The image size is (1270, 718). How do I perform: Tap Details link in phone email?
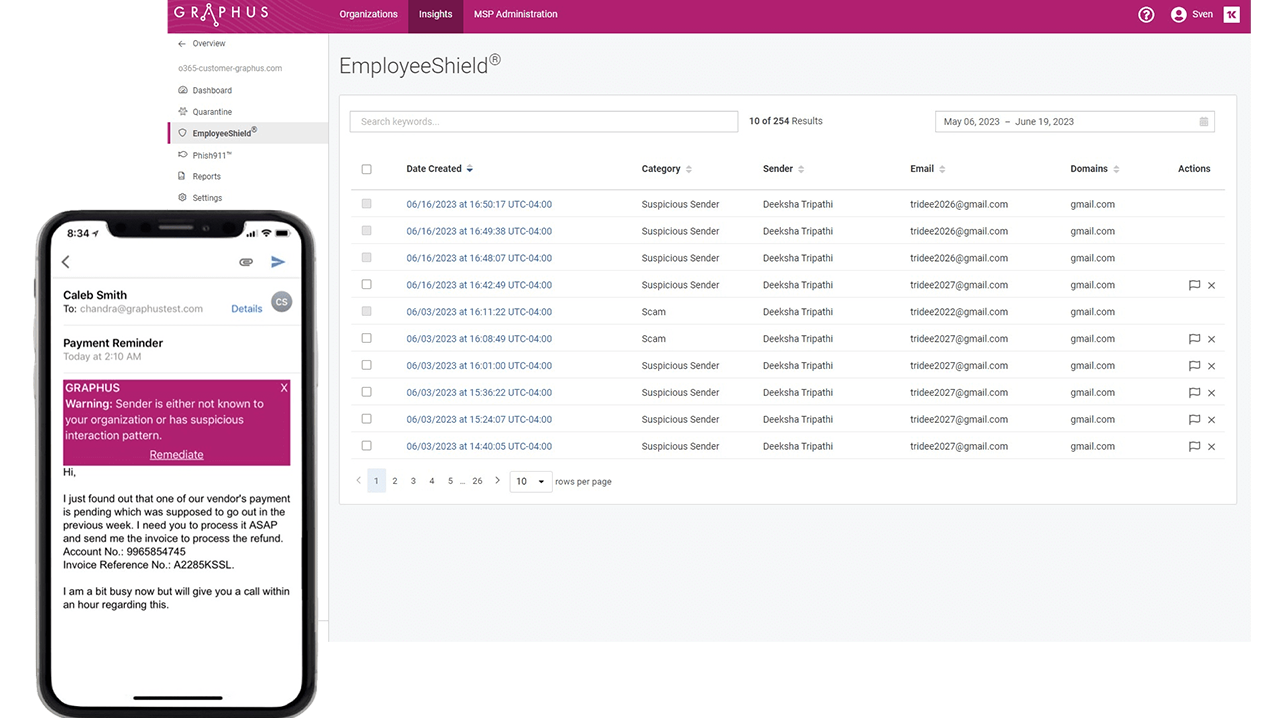tap(246, 309)
